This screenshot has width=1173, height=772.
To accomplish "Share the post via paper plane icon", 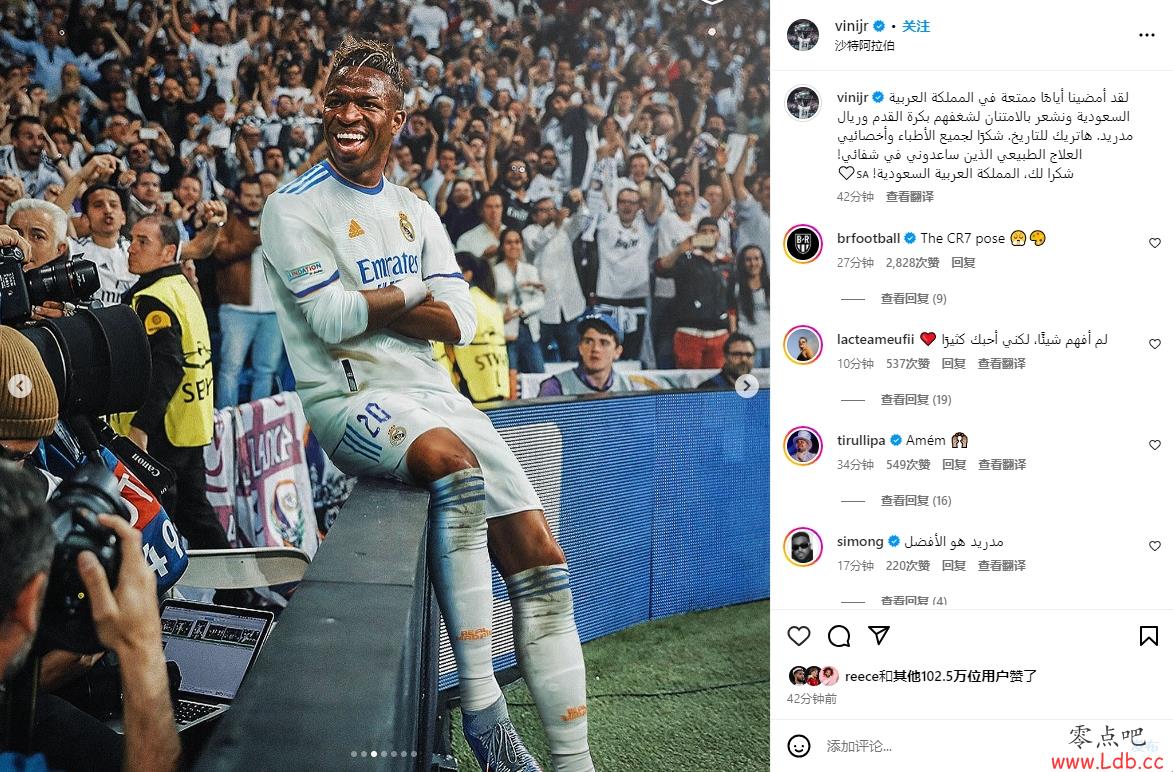I will tap(879, 635).
